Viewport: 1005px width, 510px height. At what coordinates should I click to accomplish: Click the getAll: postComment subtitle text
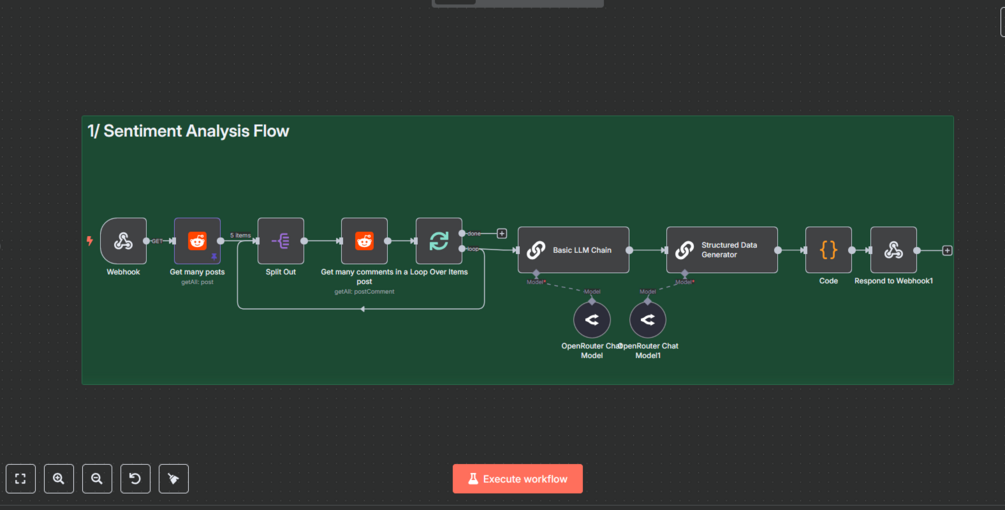364,292
